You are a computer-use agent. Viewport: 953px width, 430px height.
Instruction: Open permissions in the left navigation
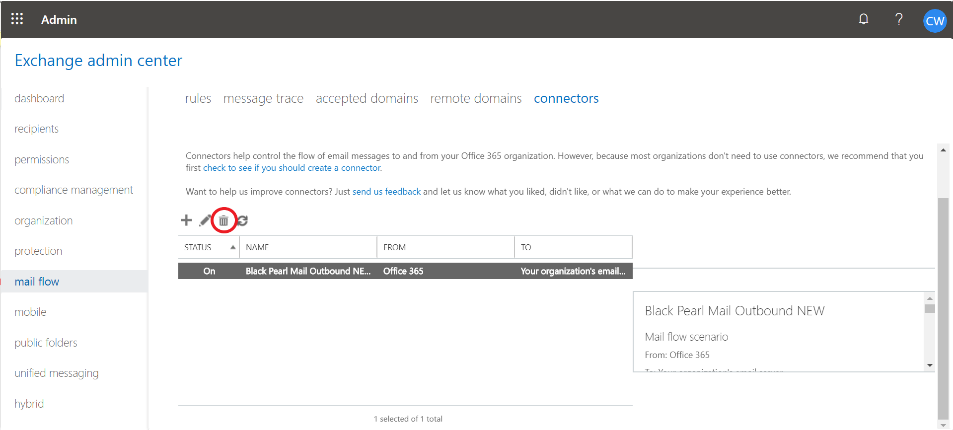[42, 159]
